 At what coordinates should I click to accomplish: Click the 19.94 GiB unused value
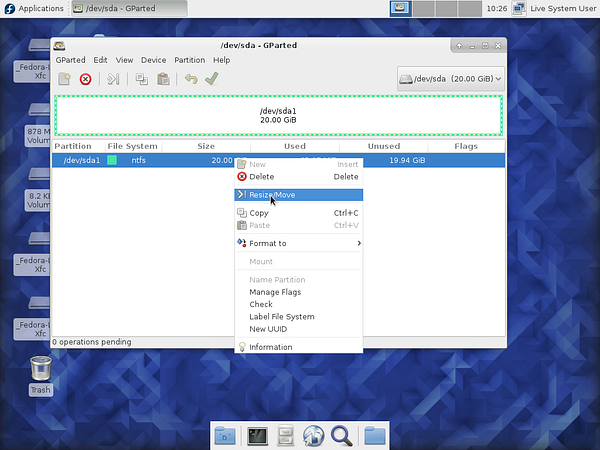click(407, 160)
